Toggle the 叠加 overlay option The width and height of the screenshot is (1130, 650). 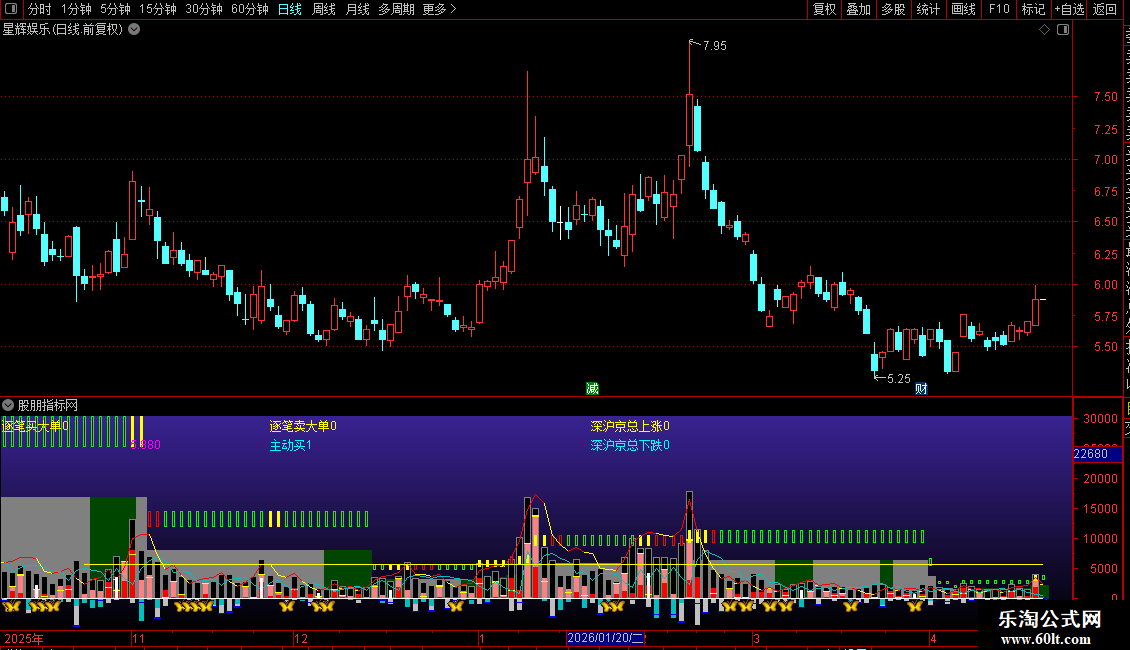(858, 9)
